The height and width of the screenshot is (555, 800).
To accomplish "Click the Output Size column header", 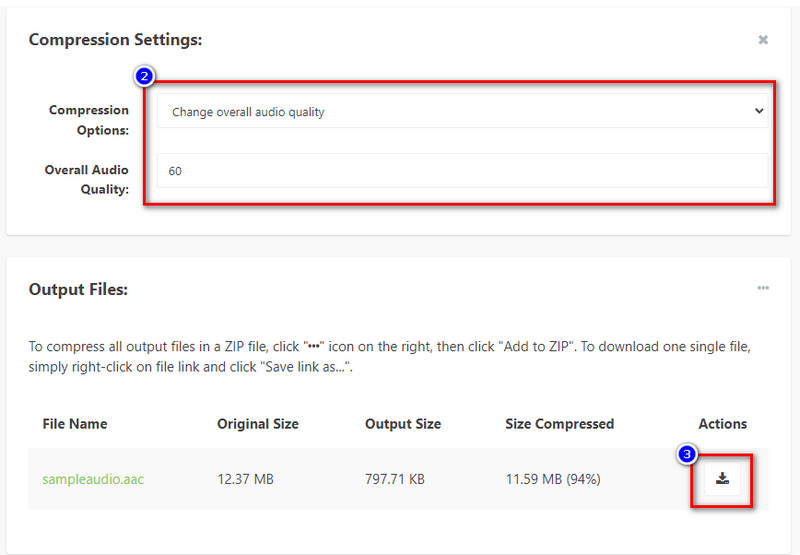I will [x=403, y=424].
